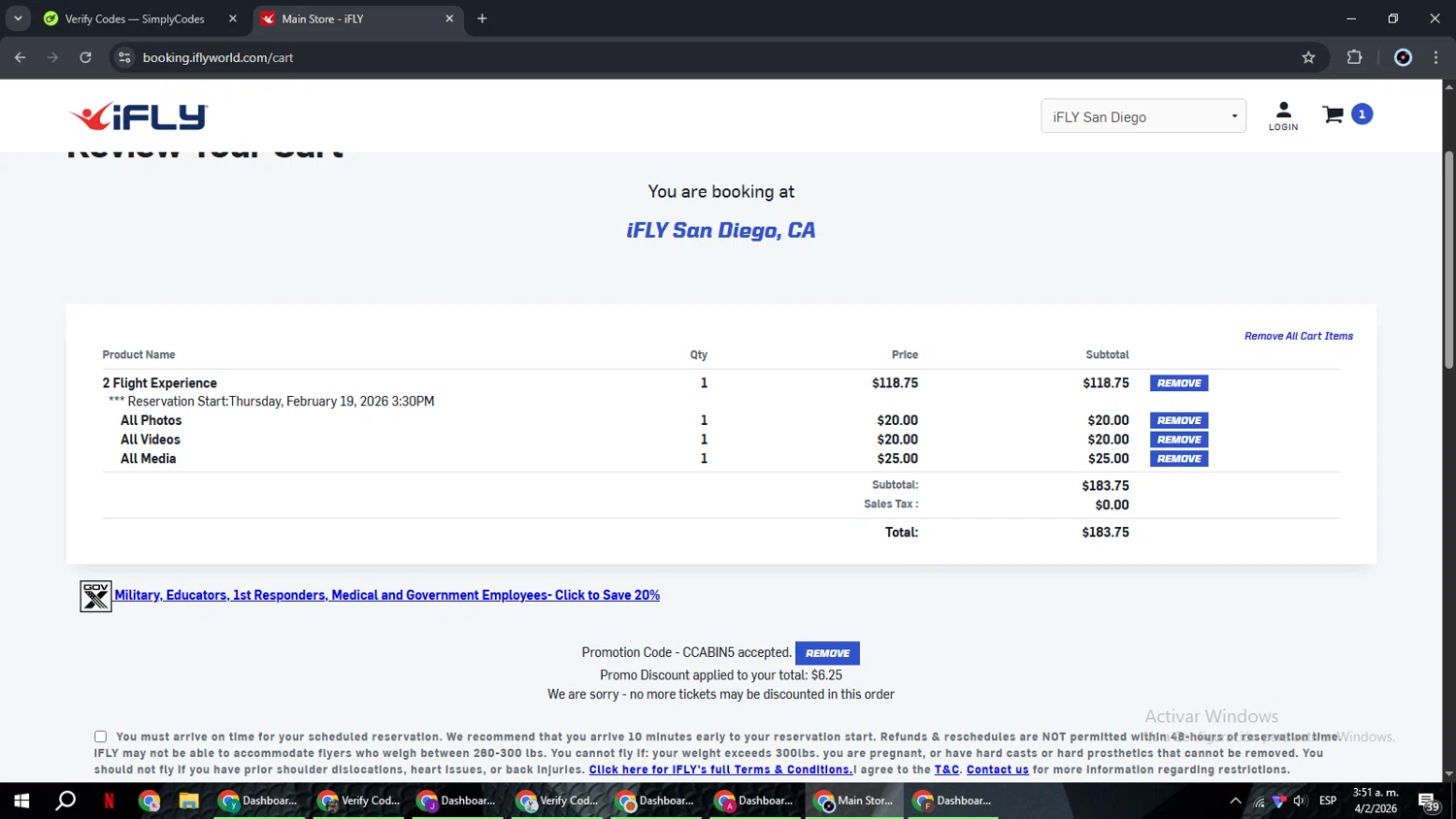Screen dimensions: 1456x819
Task: Open the shopping cart icon
Action: (x=1334, y=115)
